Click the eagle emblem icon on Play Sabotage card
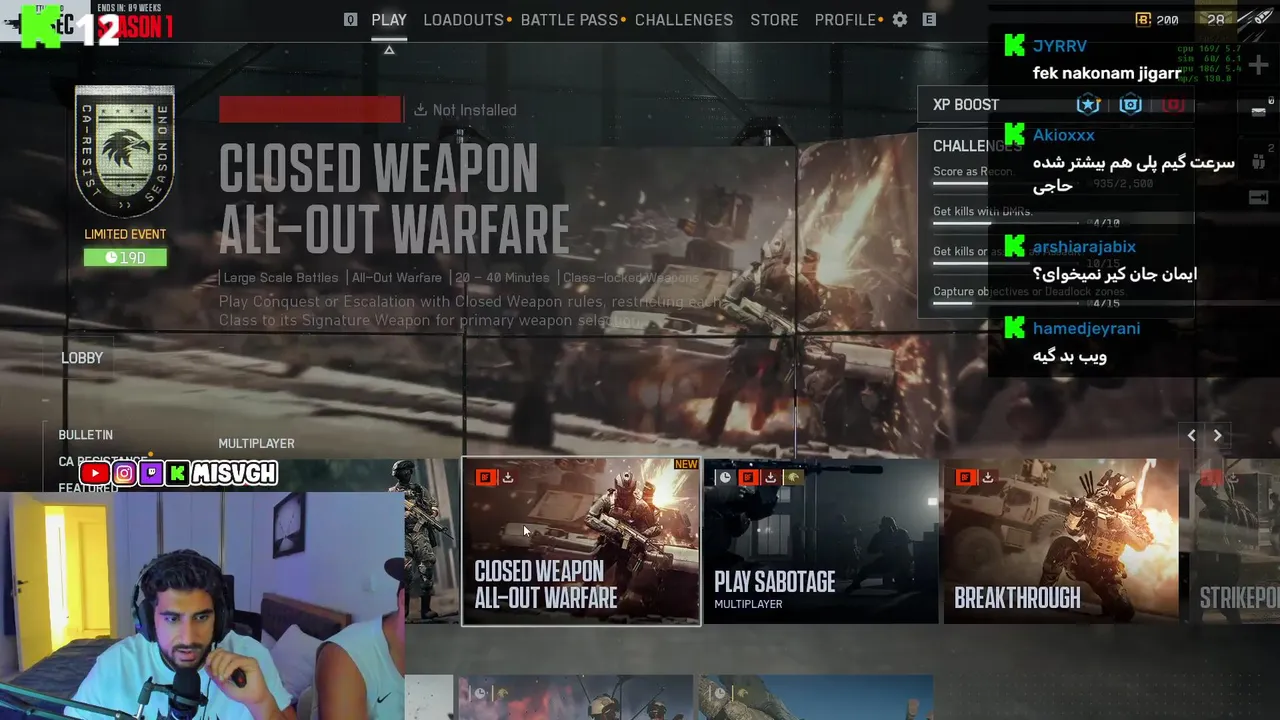1280x720 pixels. pos(793,477)
